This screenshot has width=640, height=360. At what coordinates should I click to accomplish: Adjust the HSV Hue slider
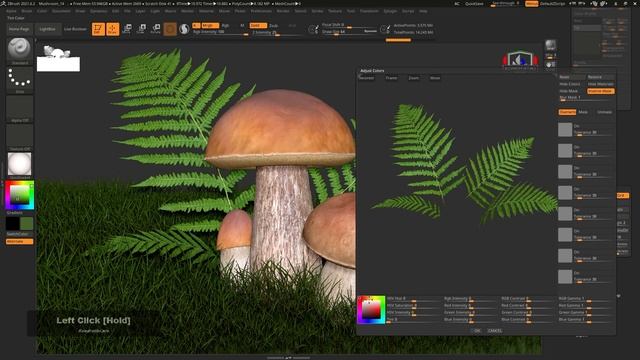[x=413, y=299]
